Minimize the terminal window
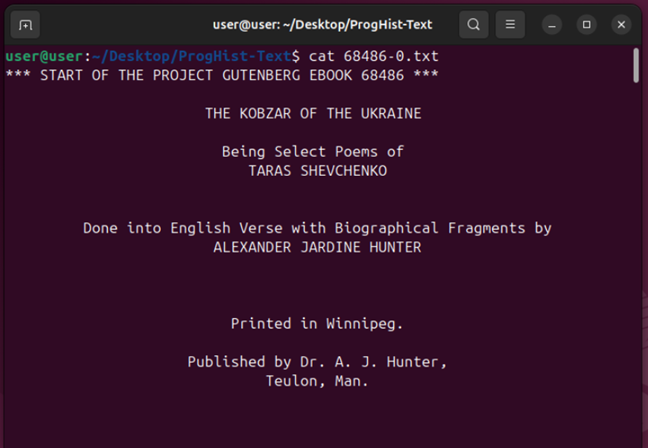Image resolution: width=648 pixels, height=448 pixels. tap(553, 24)
